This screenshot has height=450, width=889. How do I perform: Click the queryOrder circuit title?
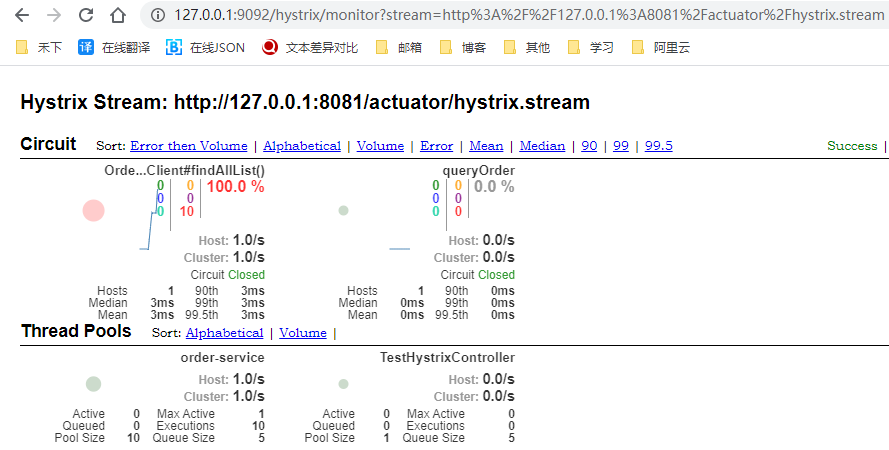[x=479, y=171]
